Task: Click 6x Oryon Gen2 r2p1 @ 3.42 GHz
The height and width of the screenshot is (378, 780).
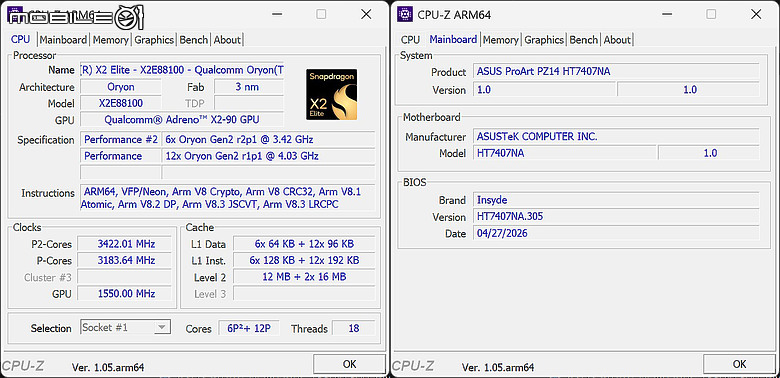Action: tap(269, 139)
